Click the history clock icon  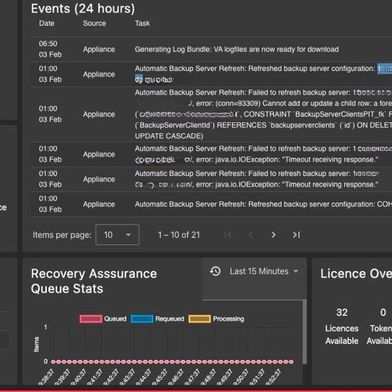(x=215, y=271)
